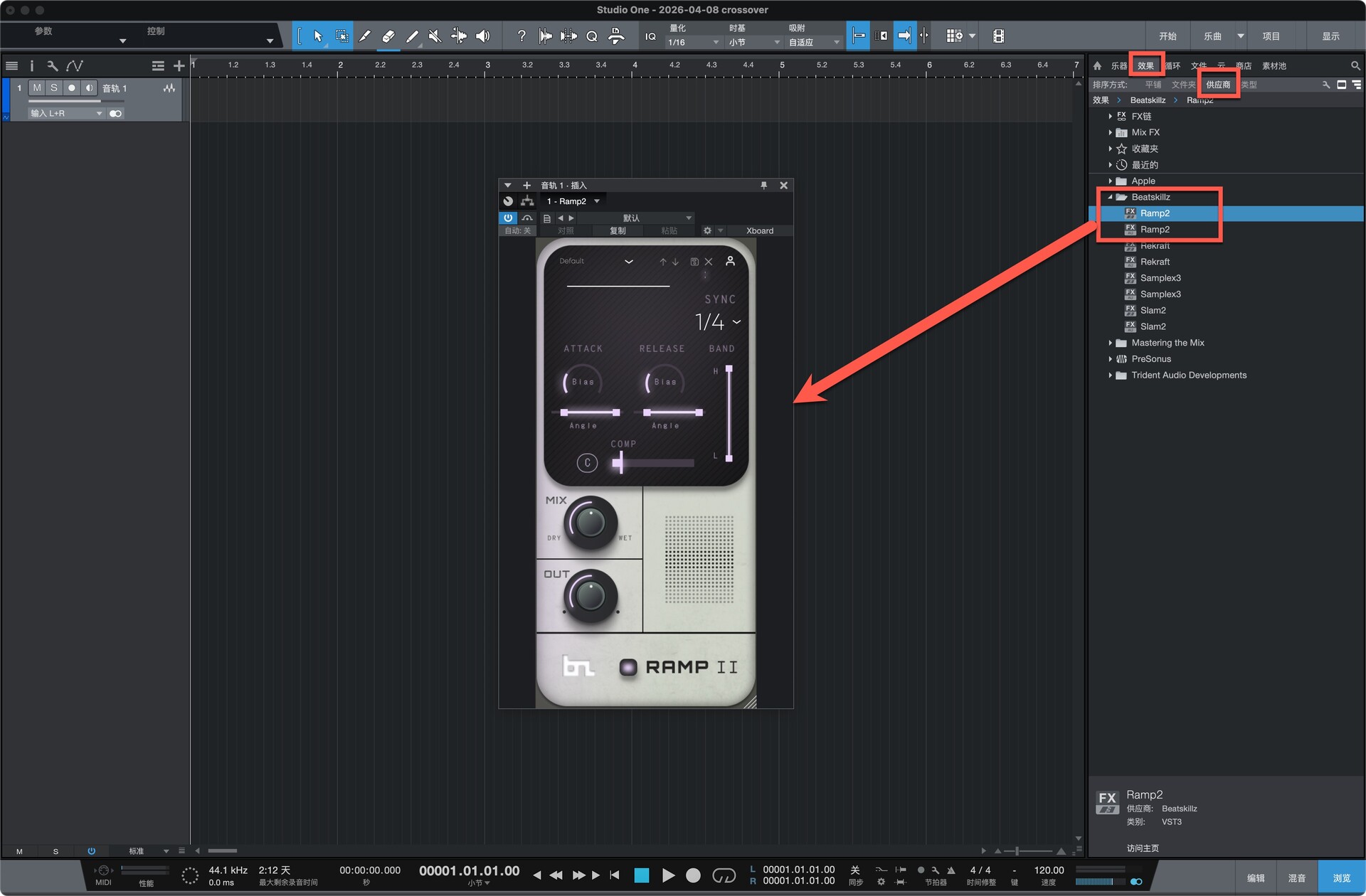
Task: Toggle input monitoring on 音轨 1
Action: tap(89, 88)
